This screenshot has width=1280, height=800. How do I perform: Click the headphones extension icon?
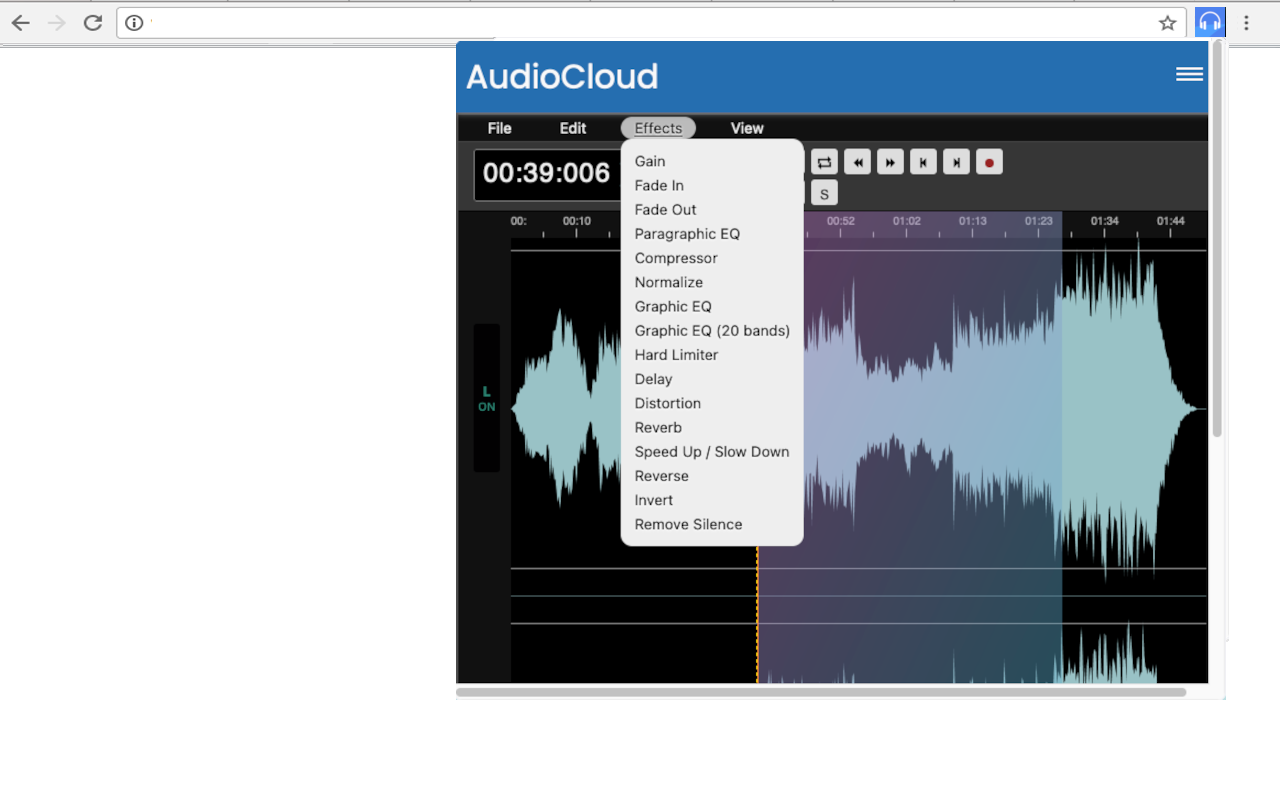(x=1210, y=22)
